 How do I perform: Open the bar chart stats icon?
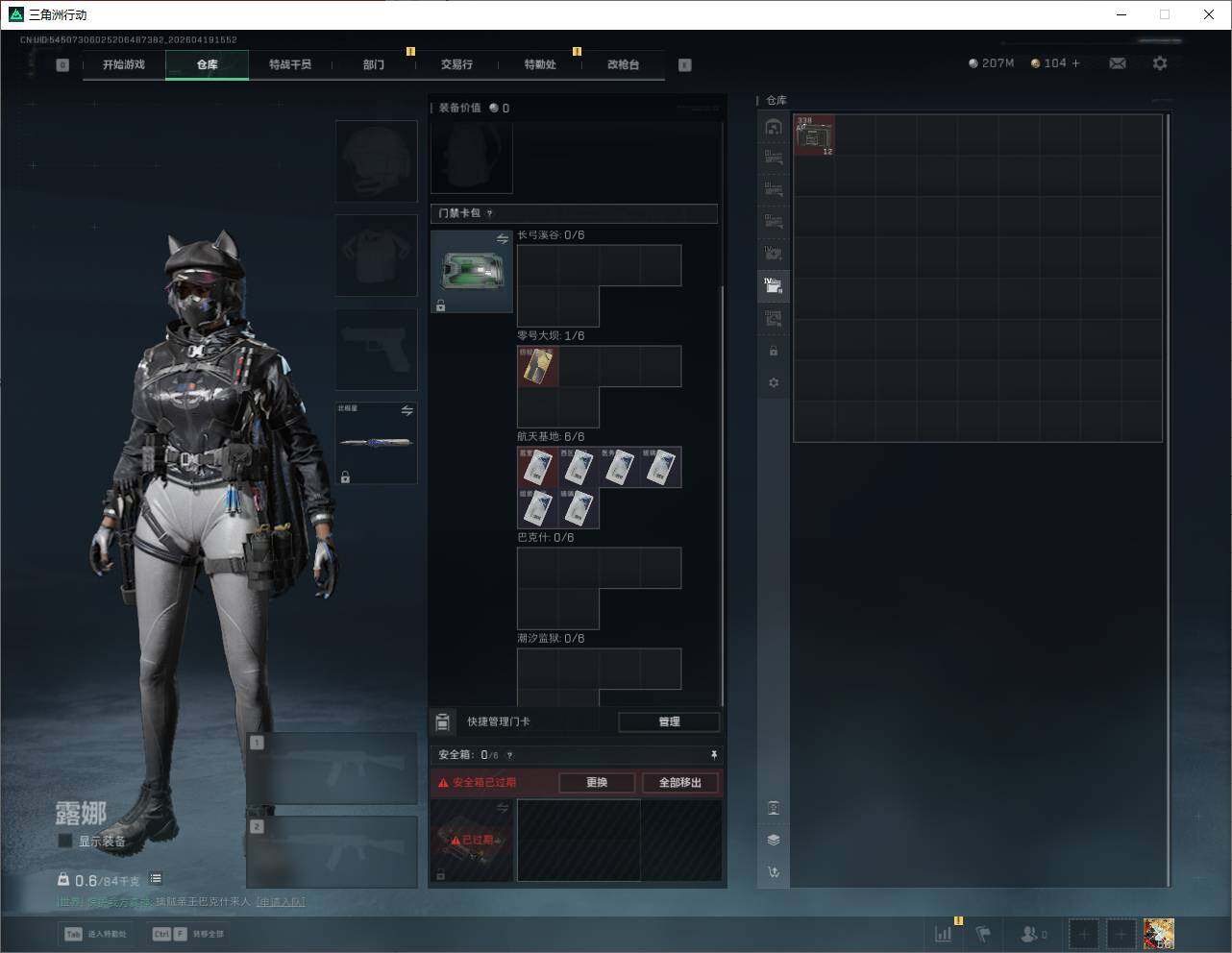click(x=944, y=933)
